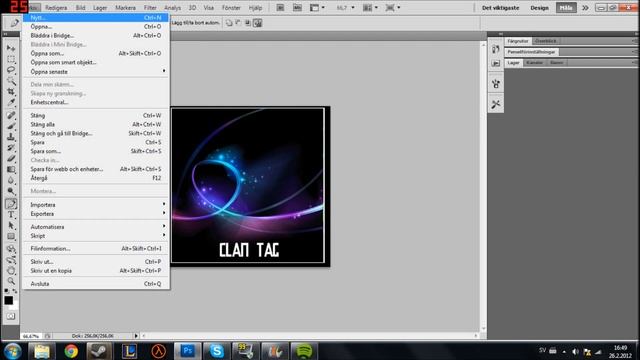Swap foreground and background colors
This screenshot has height=360, width=640.
[15, 291]
